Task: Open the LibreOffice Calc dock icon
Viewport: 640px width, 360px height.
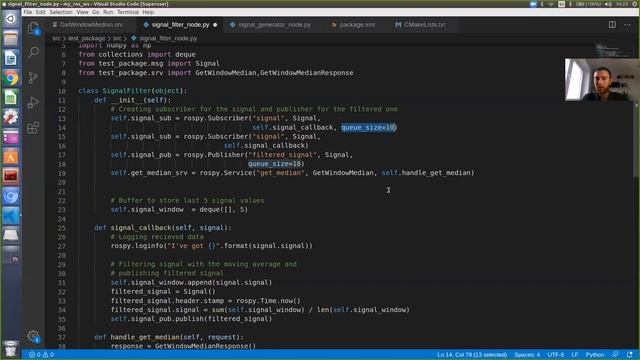Action: [11, 98]
